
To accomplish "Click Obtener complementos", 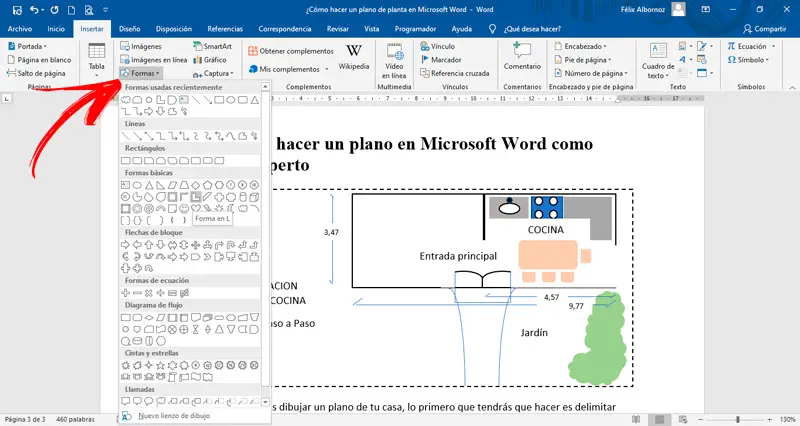I will click(x=291, y=51).
